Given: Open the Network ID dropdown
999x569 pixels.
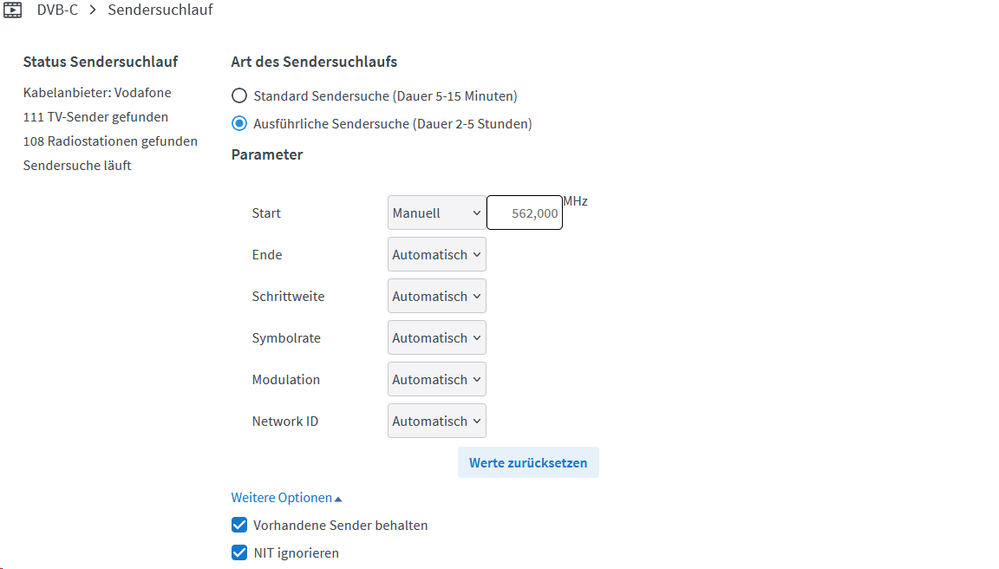Looking at the screenshot, I should (437, 422).
